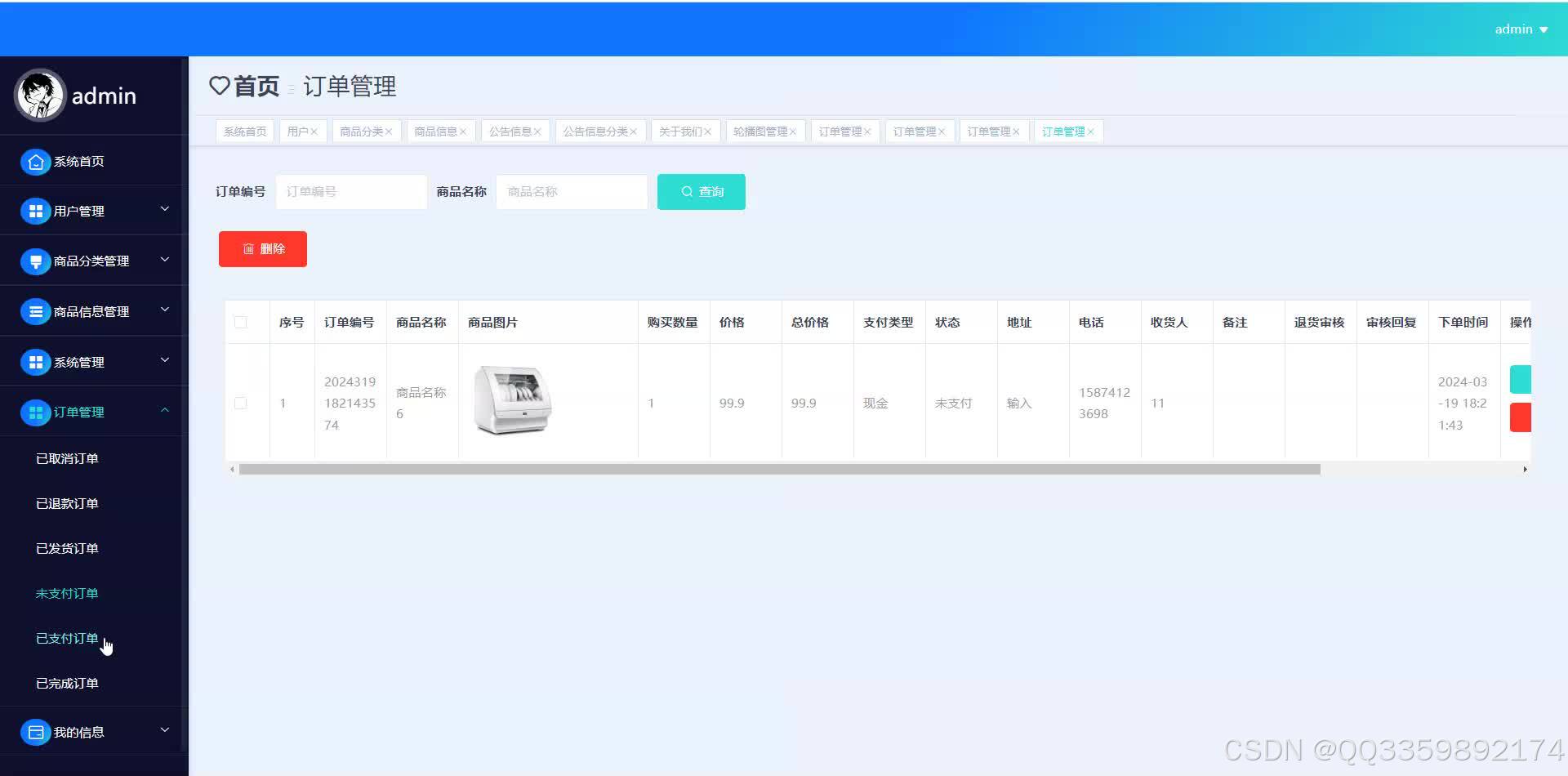Click the 用户管理 grid icon
Image resolution: width=1568 pixels, height=776 pixels.
click(x=35, y=212)
